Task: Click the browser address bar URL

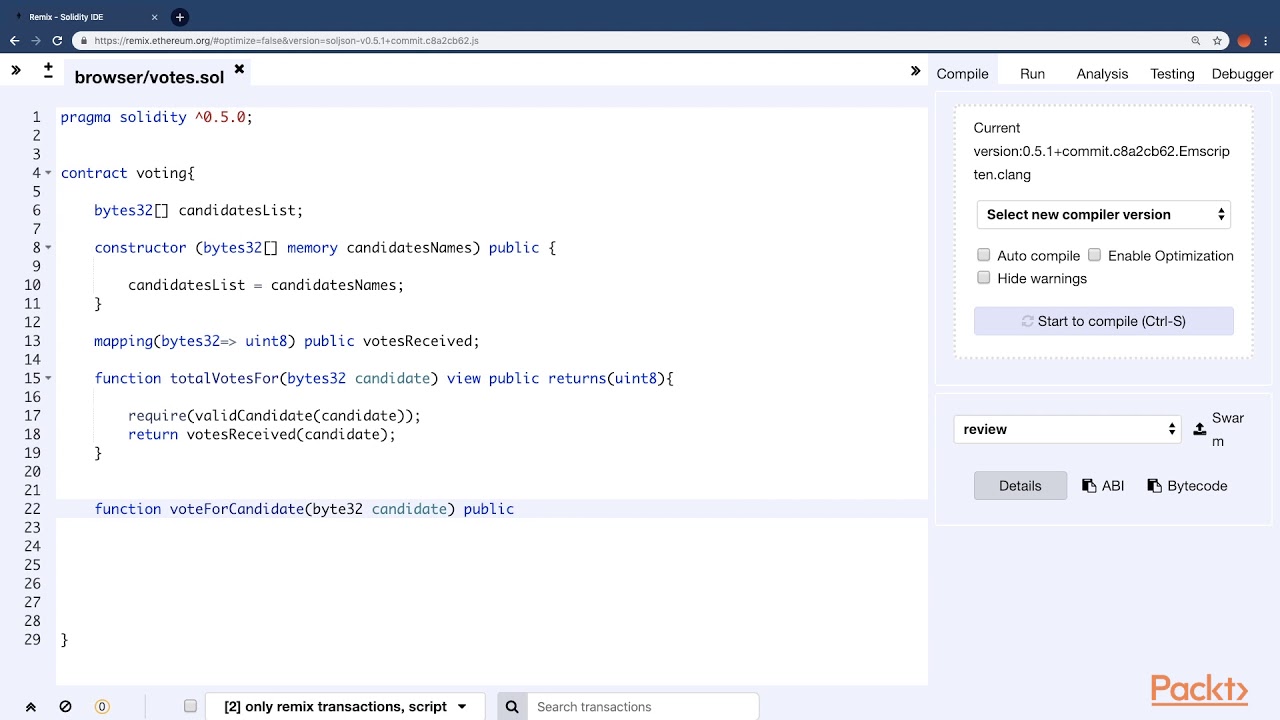Action: point(286,41)
